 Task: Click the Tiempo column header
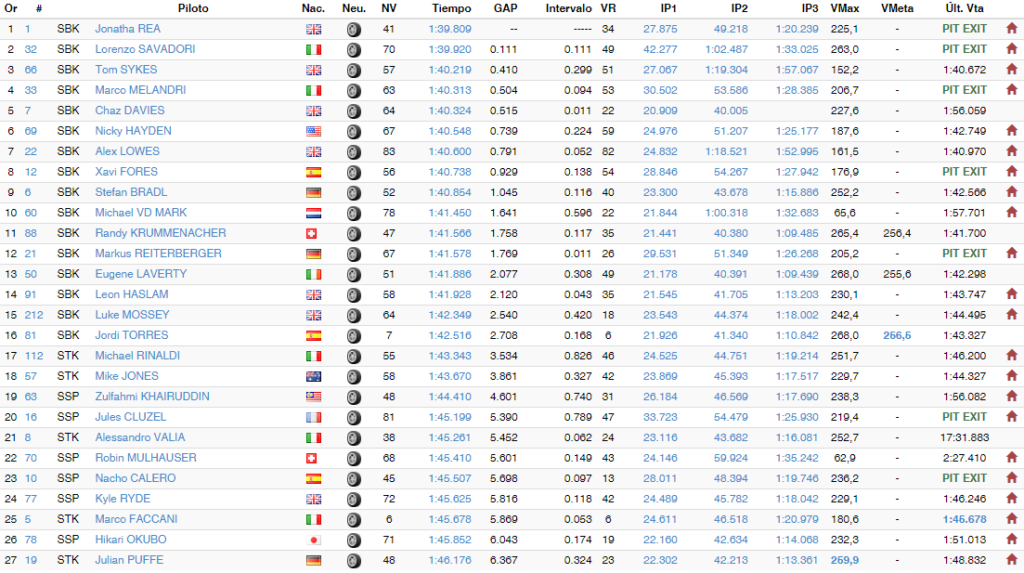(451, 8)
